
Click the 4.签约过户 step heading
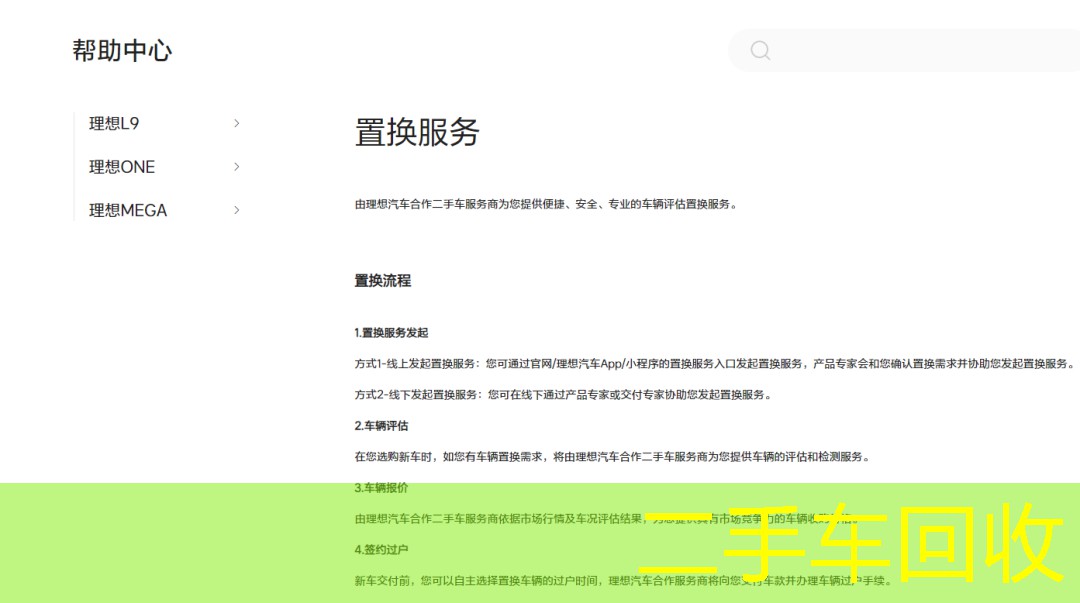(x=381, y=550)
